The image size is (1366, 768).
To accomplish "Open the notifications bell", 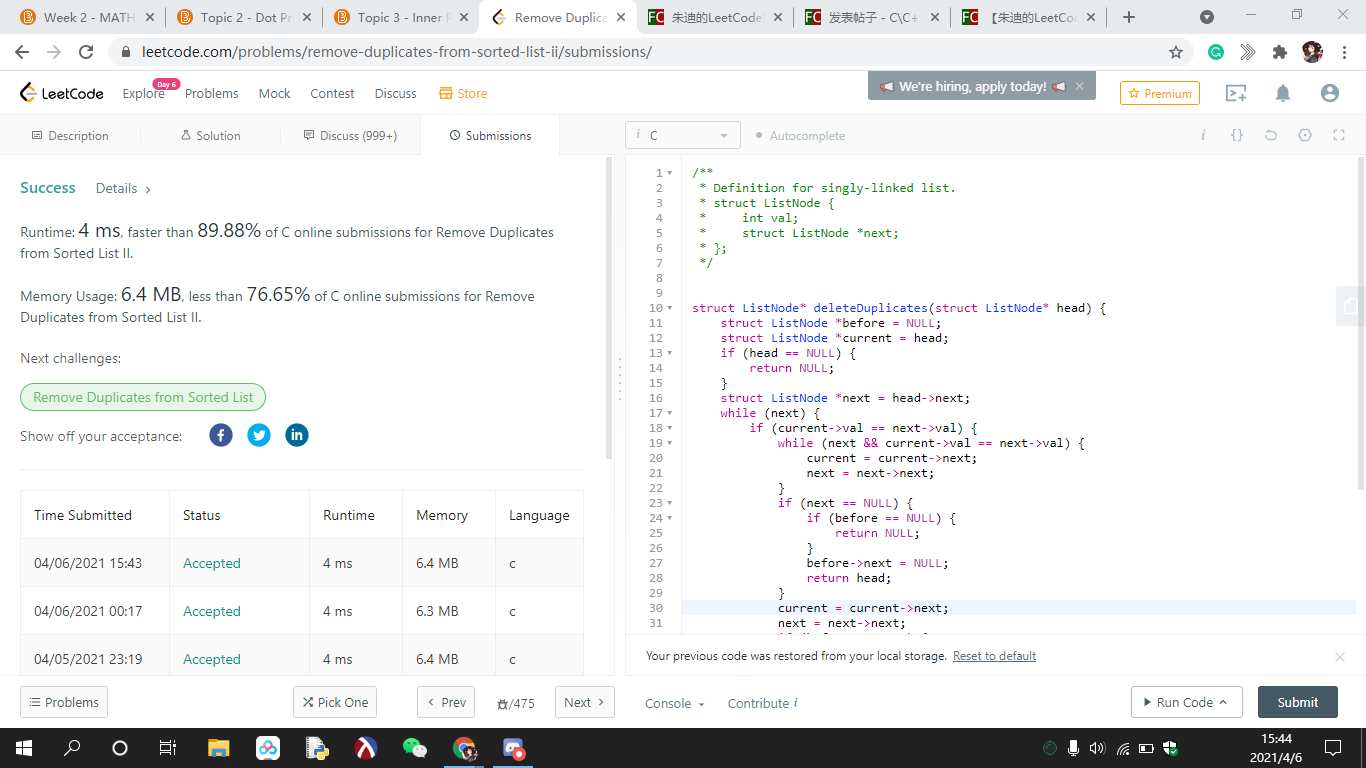I will point(1283,93).
